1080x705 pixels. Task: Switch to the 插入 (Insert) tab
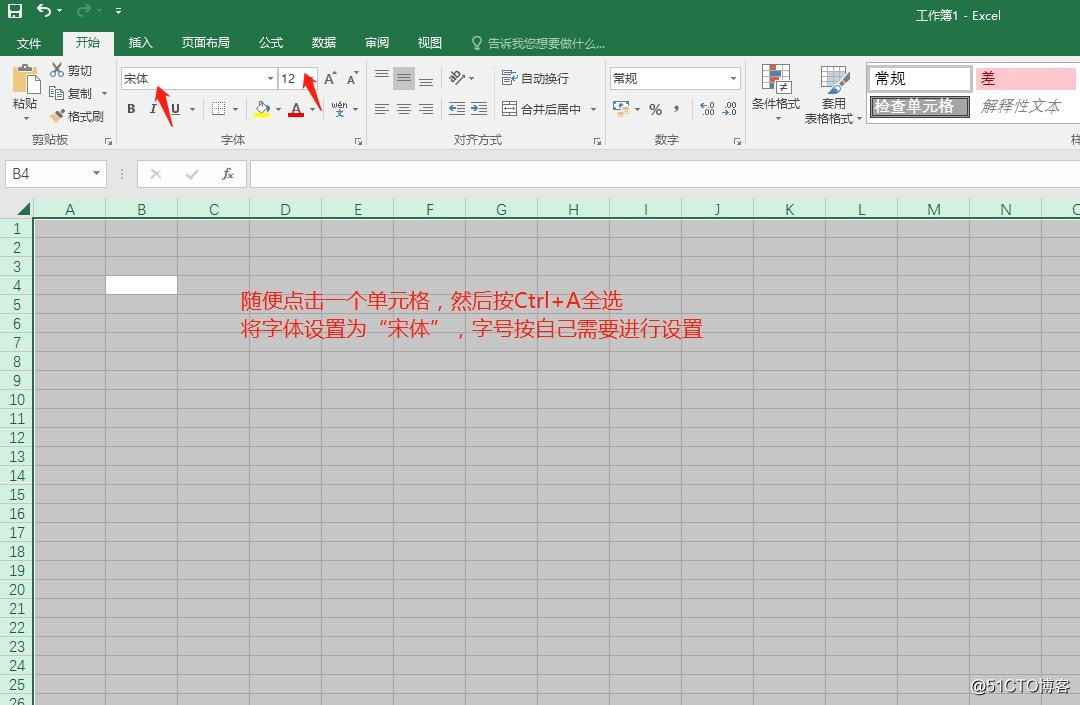coord(141,43)
